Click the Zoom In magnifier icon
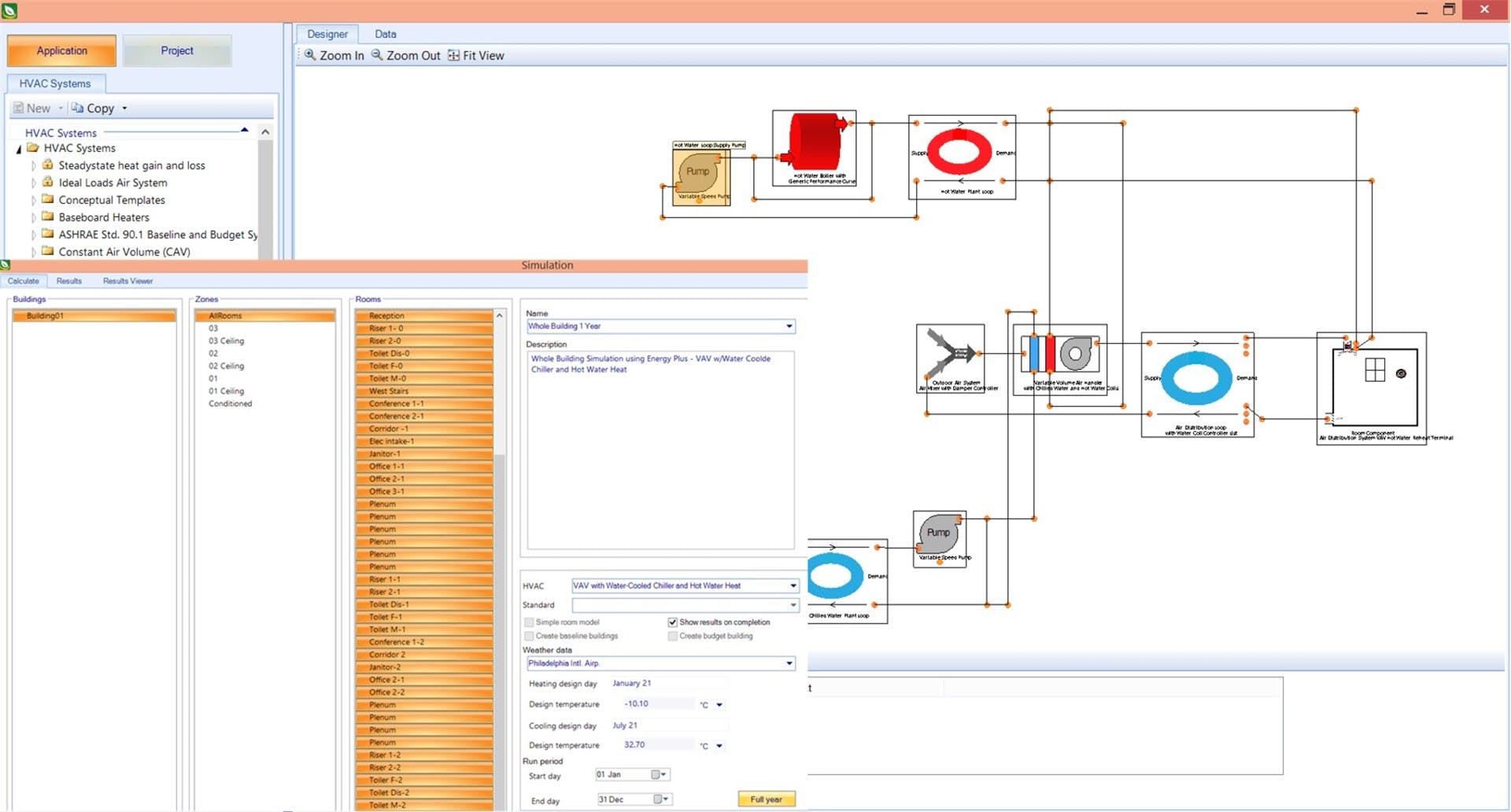 pos(310,55)
